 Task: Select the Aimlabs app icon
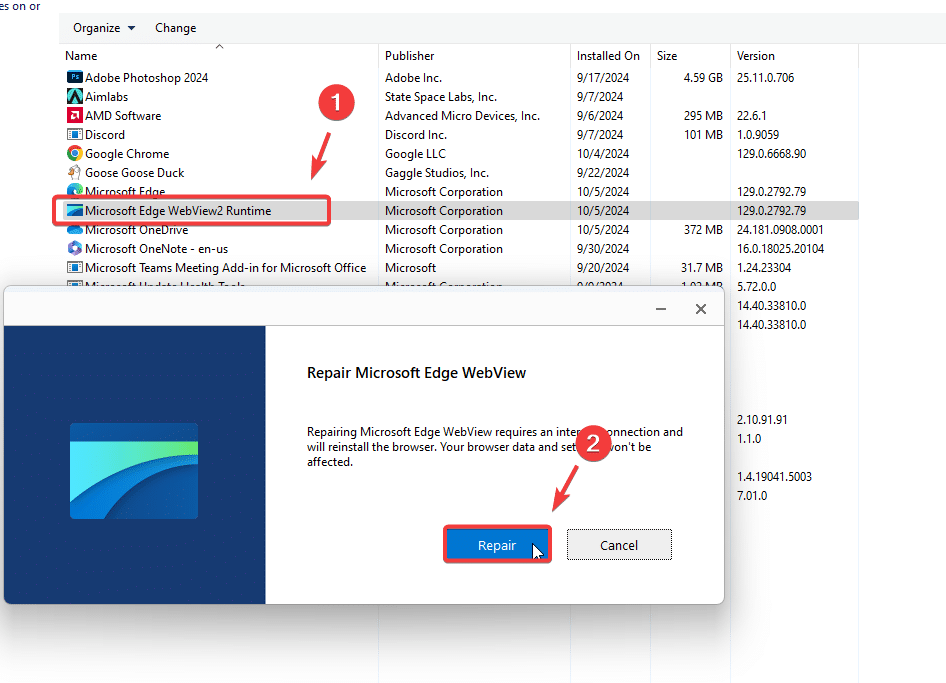[x=75, y=97]
